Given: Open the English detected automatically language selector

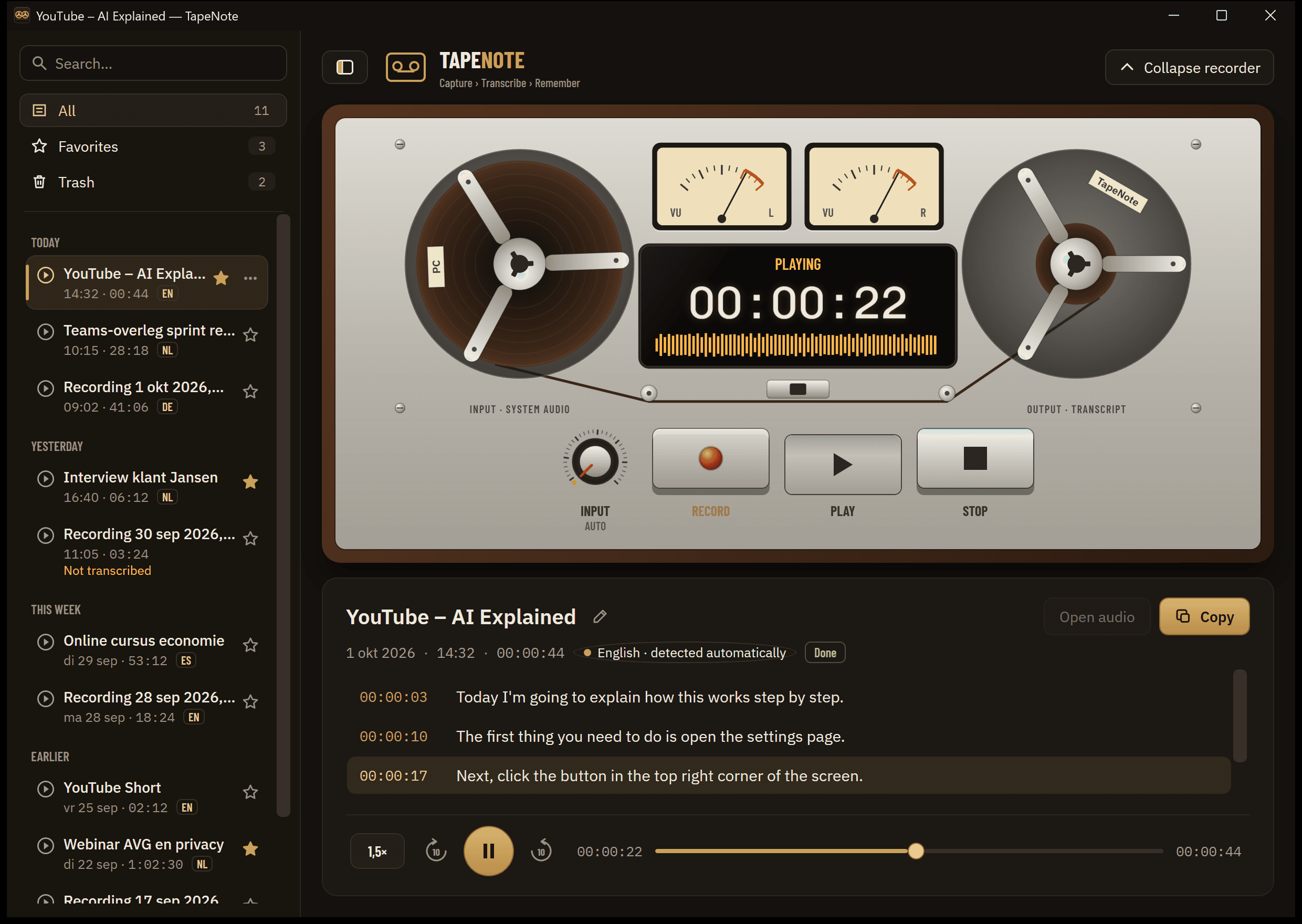Looking at the screenshot, I should tap(685, 653).
